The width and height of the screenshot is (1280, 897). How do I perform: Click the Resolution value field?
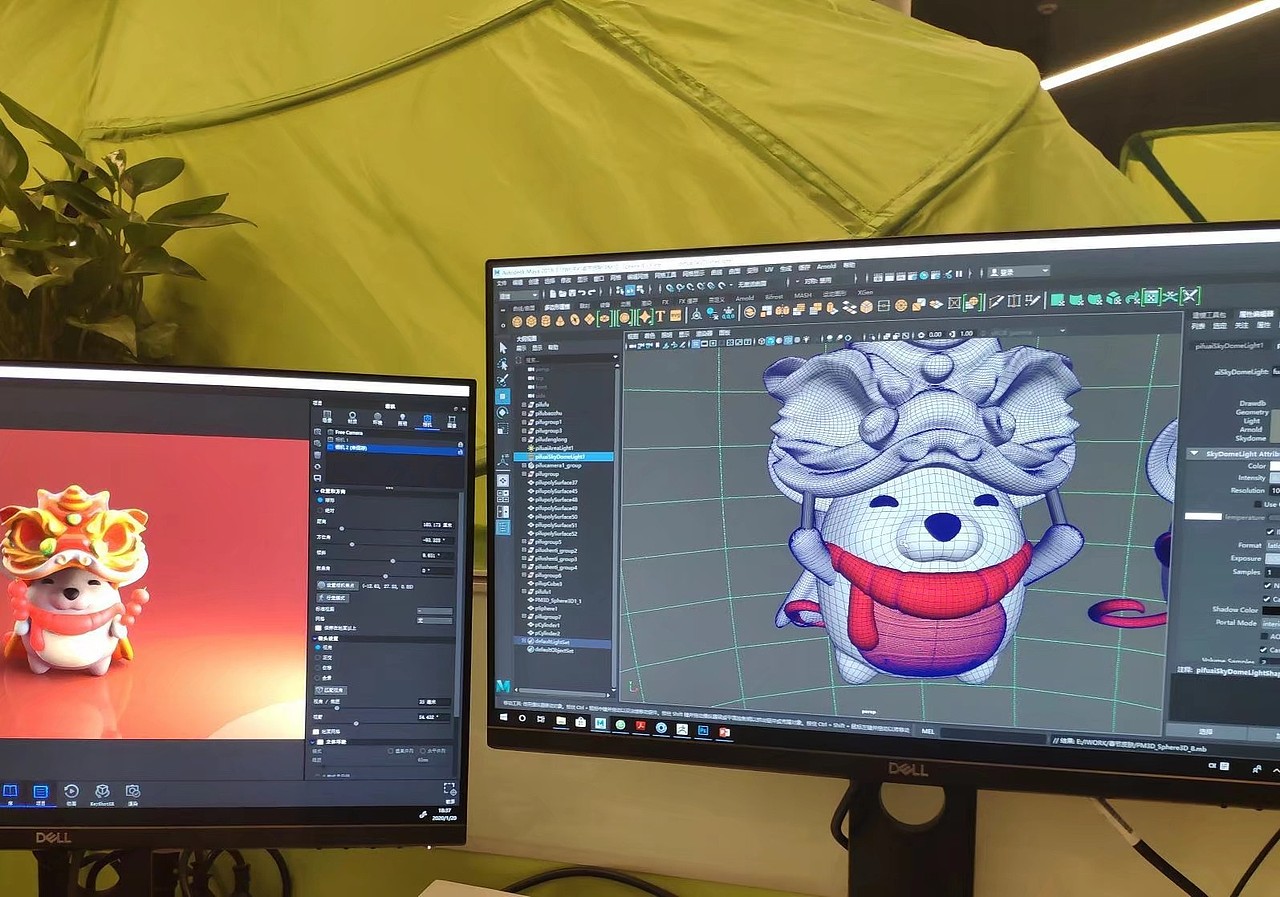(1274, 491)
